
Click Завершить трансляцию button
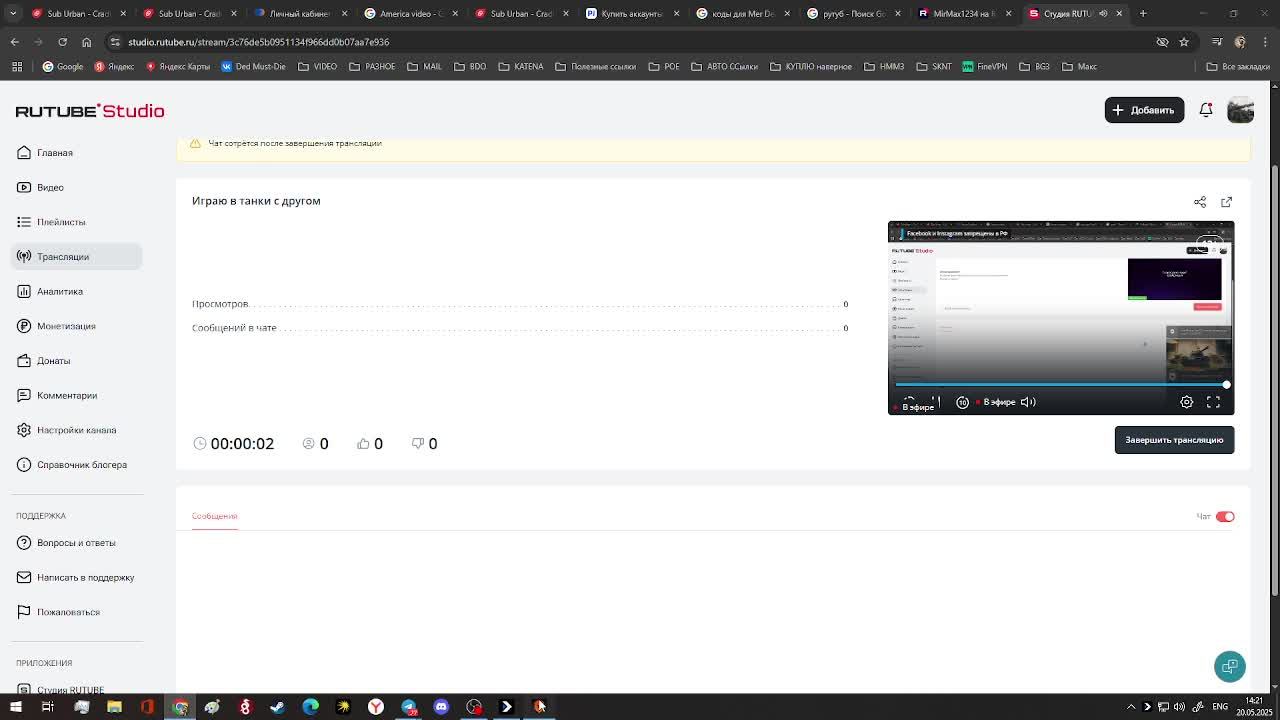click(x=1174, y=440)
